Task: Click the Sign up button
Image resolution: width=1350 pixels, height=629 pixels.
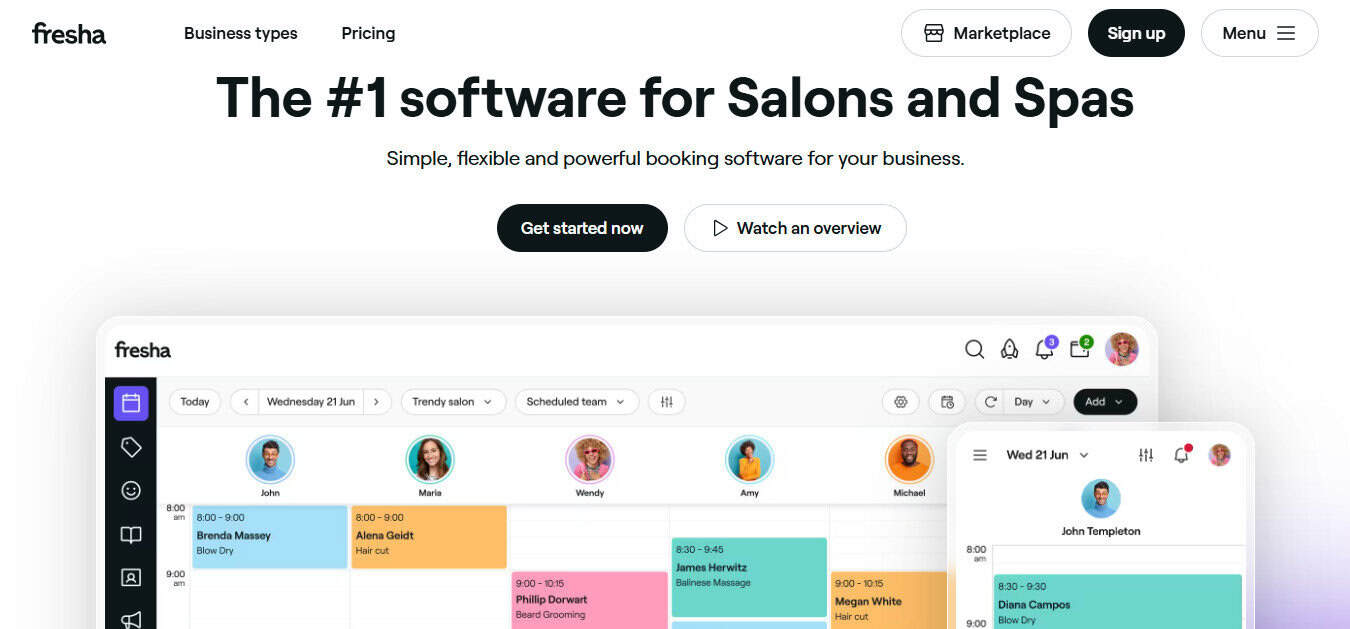Action: [x=1136, y=33]
